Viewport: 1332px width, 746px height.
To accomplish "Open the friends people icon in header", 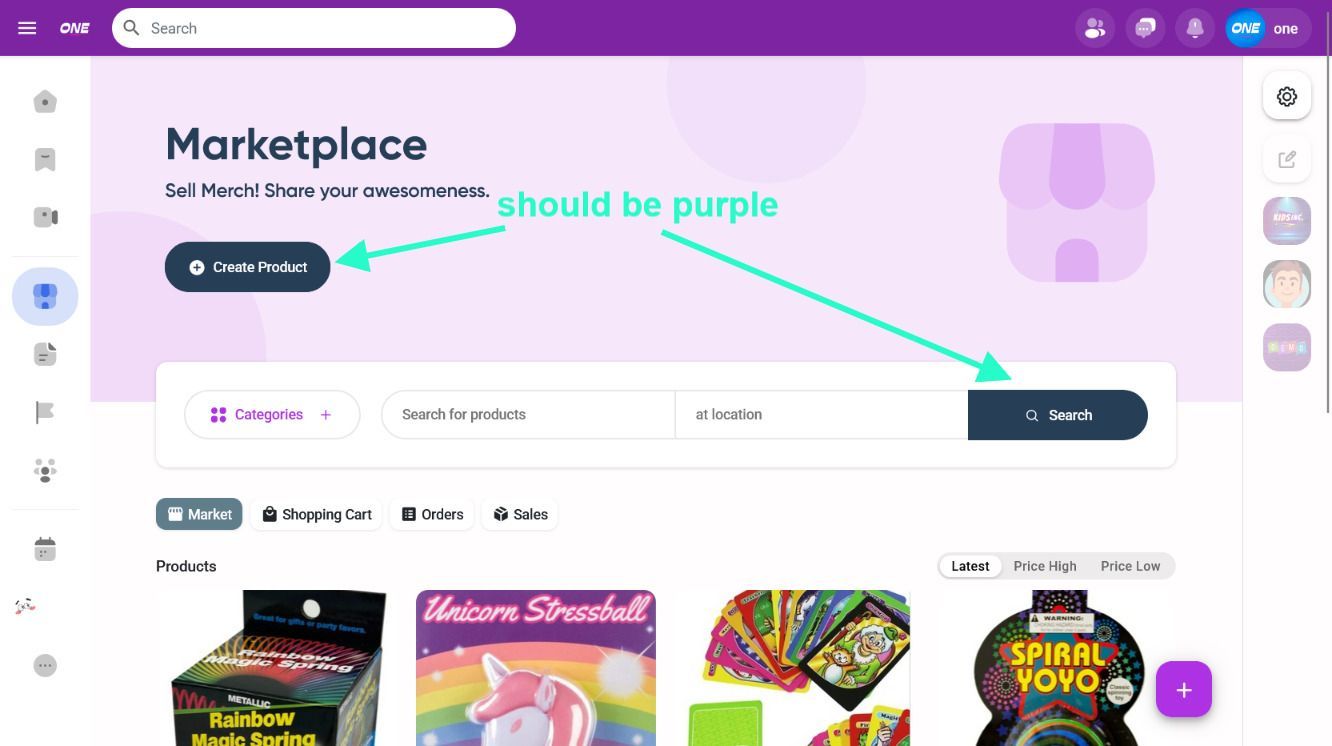I will (1095, 28).
